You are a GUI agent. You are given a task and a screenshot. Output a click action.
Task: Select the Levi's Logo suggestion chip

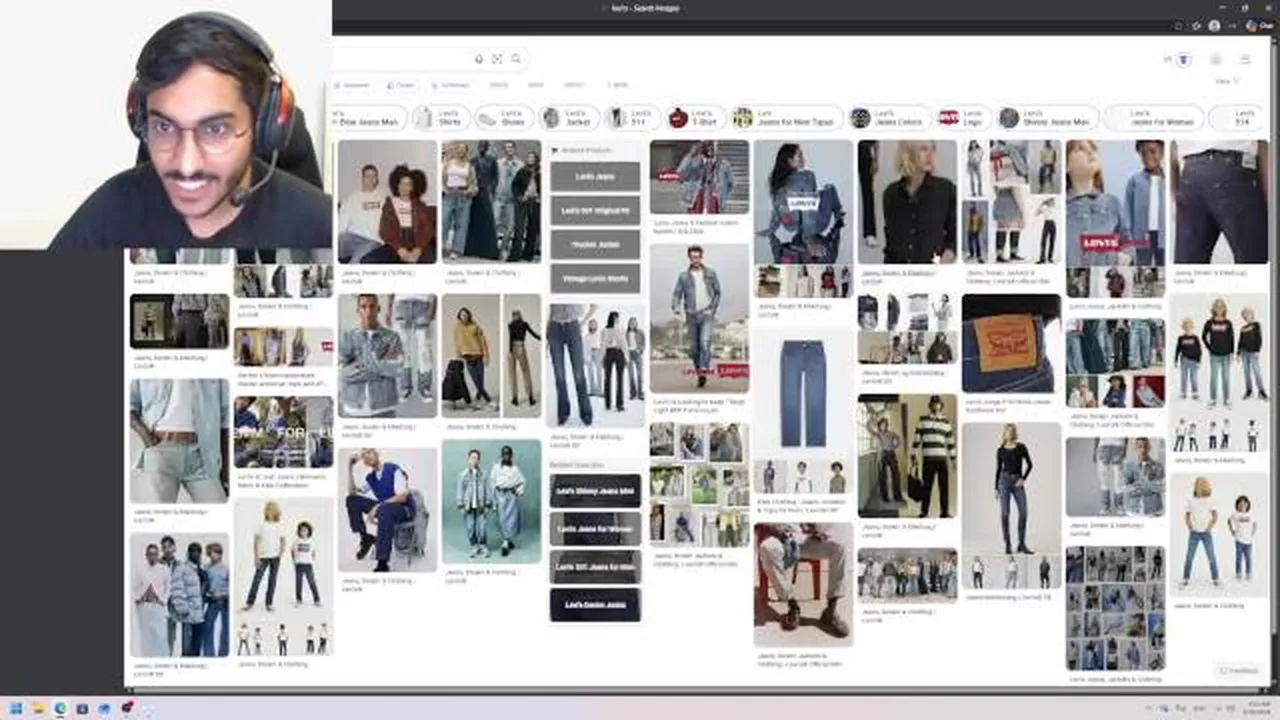pyautogui.click(x=964, y=118)
